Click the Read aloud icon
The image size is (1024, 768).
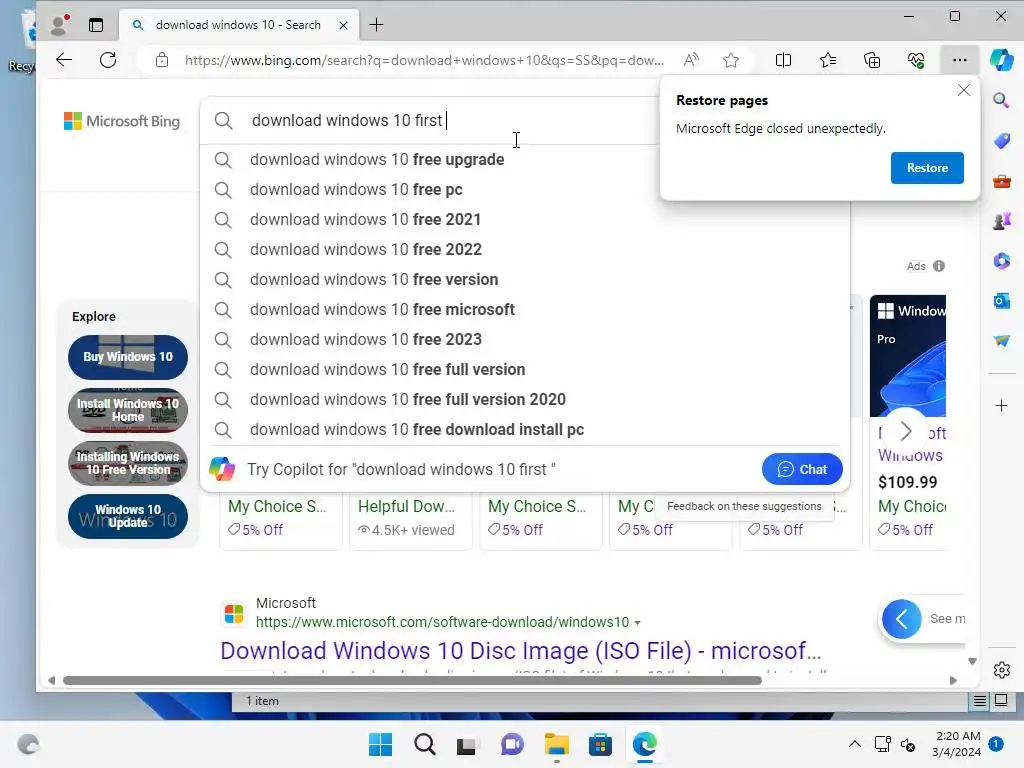point(691,60)
